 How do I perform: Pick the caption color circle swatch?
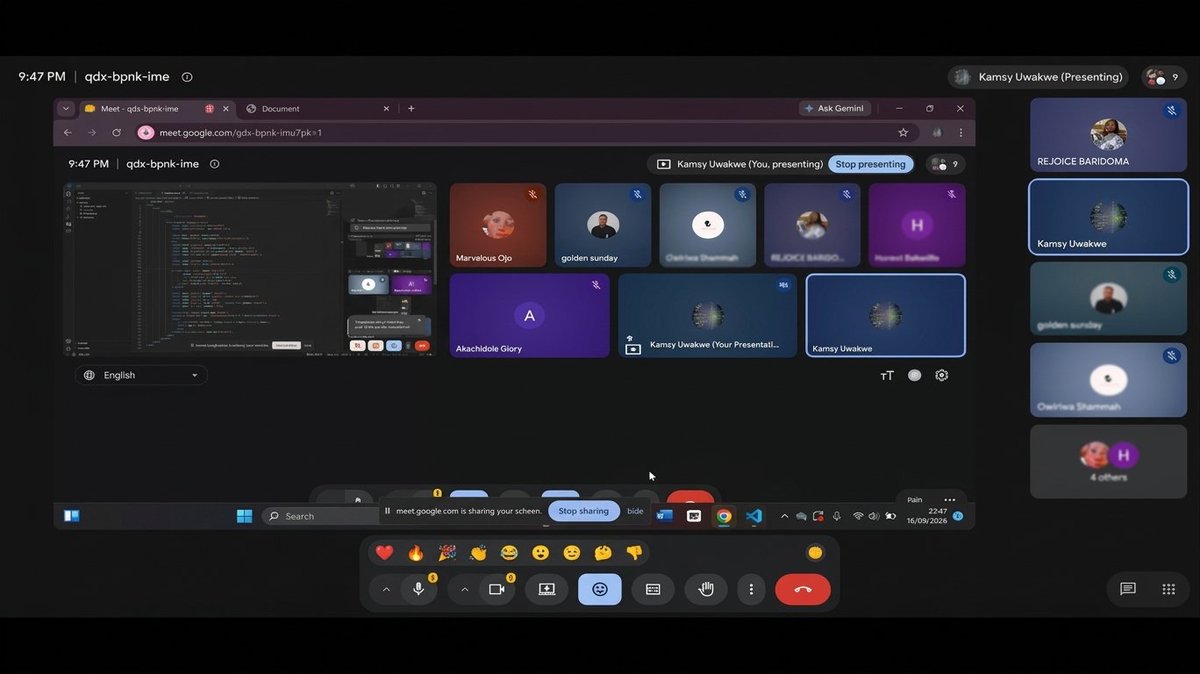pyautogui.click(x=914, y=375)
